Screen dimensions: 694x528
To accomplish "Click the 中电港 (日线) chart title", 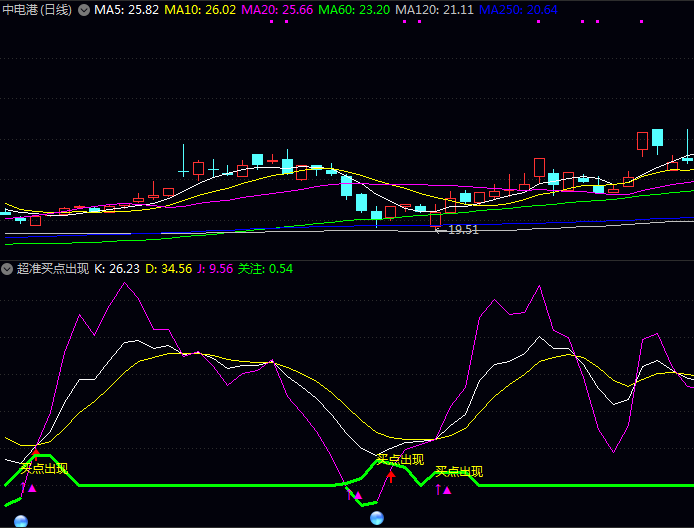I will click(x=38, y=9).
